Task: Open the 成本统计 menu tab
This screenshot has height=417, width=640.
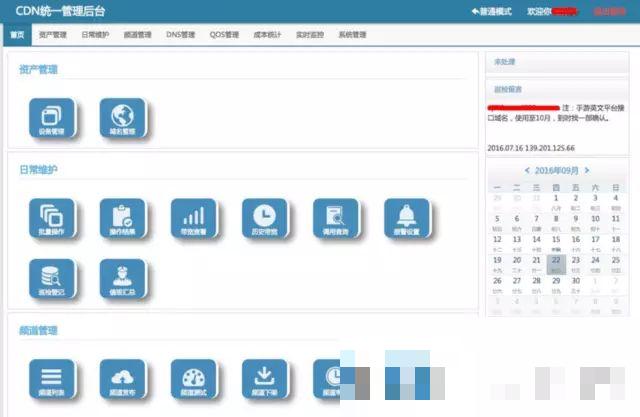Action: [267, 35]
